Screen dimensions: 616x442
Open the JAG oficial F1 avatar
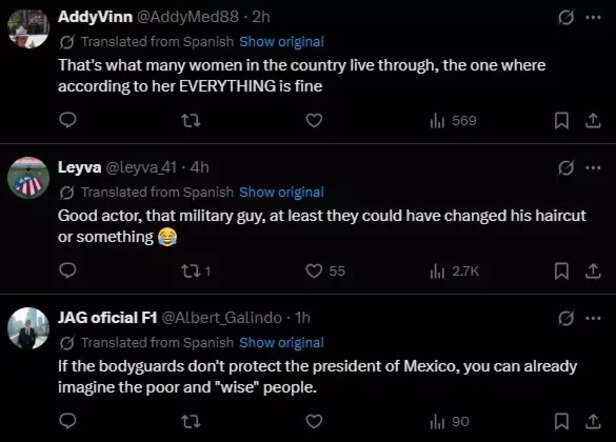click(28, 328)
